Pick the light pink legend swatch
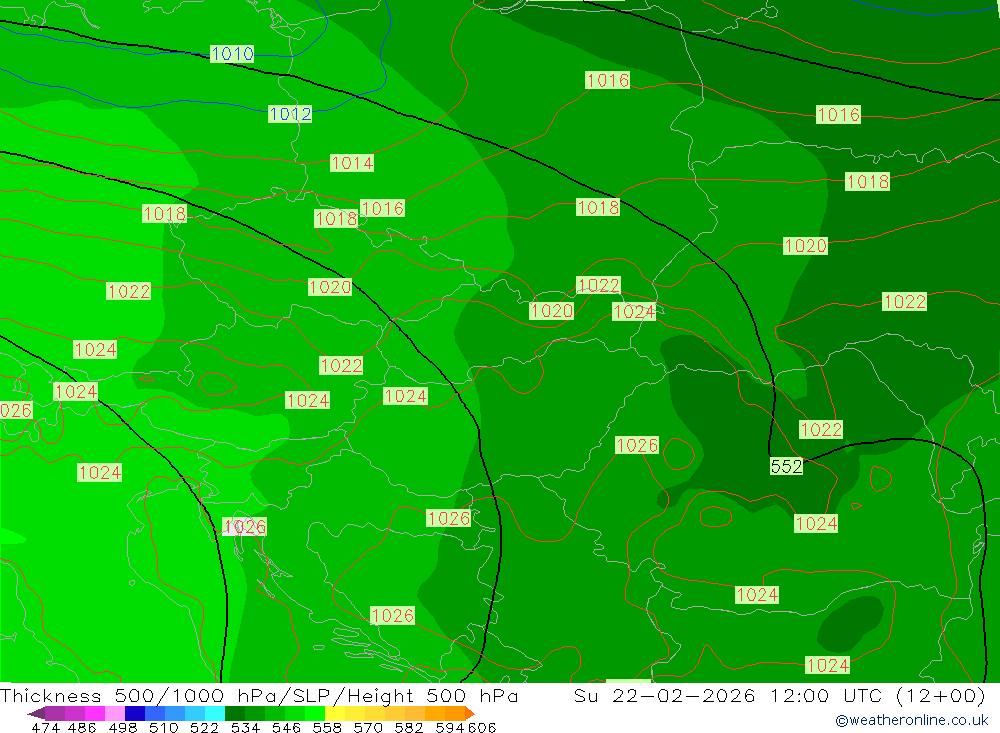 113,713
